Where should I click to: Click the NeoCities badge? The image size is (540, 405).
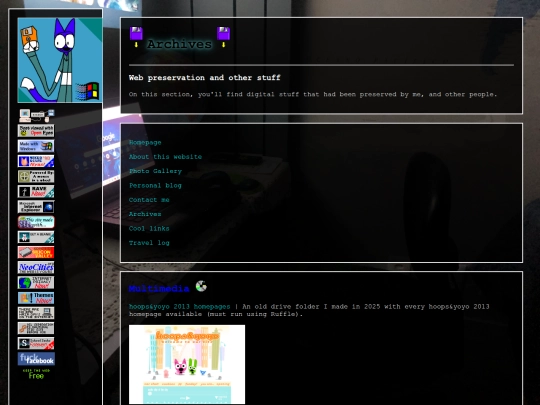click(36, 267)
